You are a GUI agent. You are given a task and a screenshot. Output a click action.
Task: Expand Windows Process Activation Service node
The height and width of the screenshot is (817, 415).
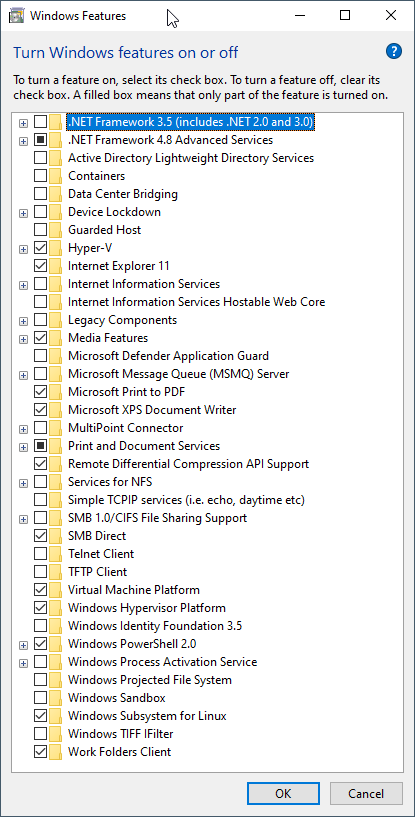tap(23, 663)
